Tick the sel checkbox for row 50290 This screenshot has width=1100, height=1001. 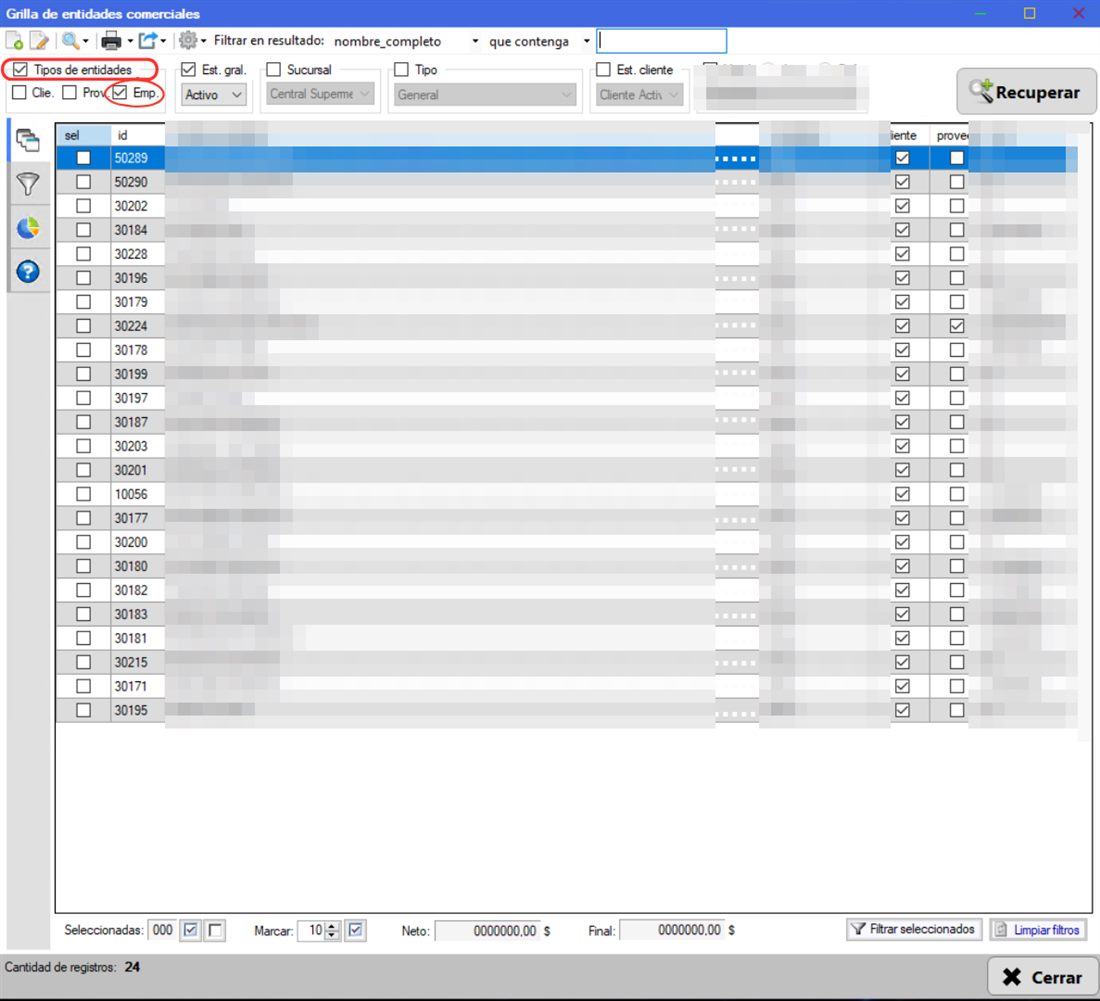click(83, 182)
